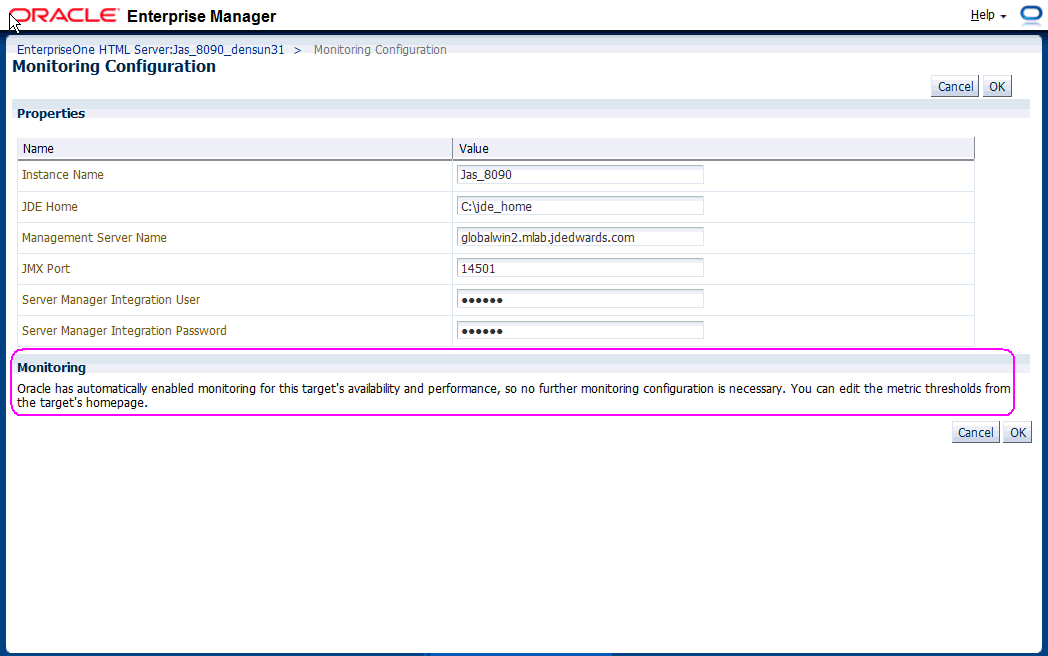Open the Help dropdown menu
The width and height of the screenshot is (1048, 656).
pos(988,15)
